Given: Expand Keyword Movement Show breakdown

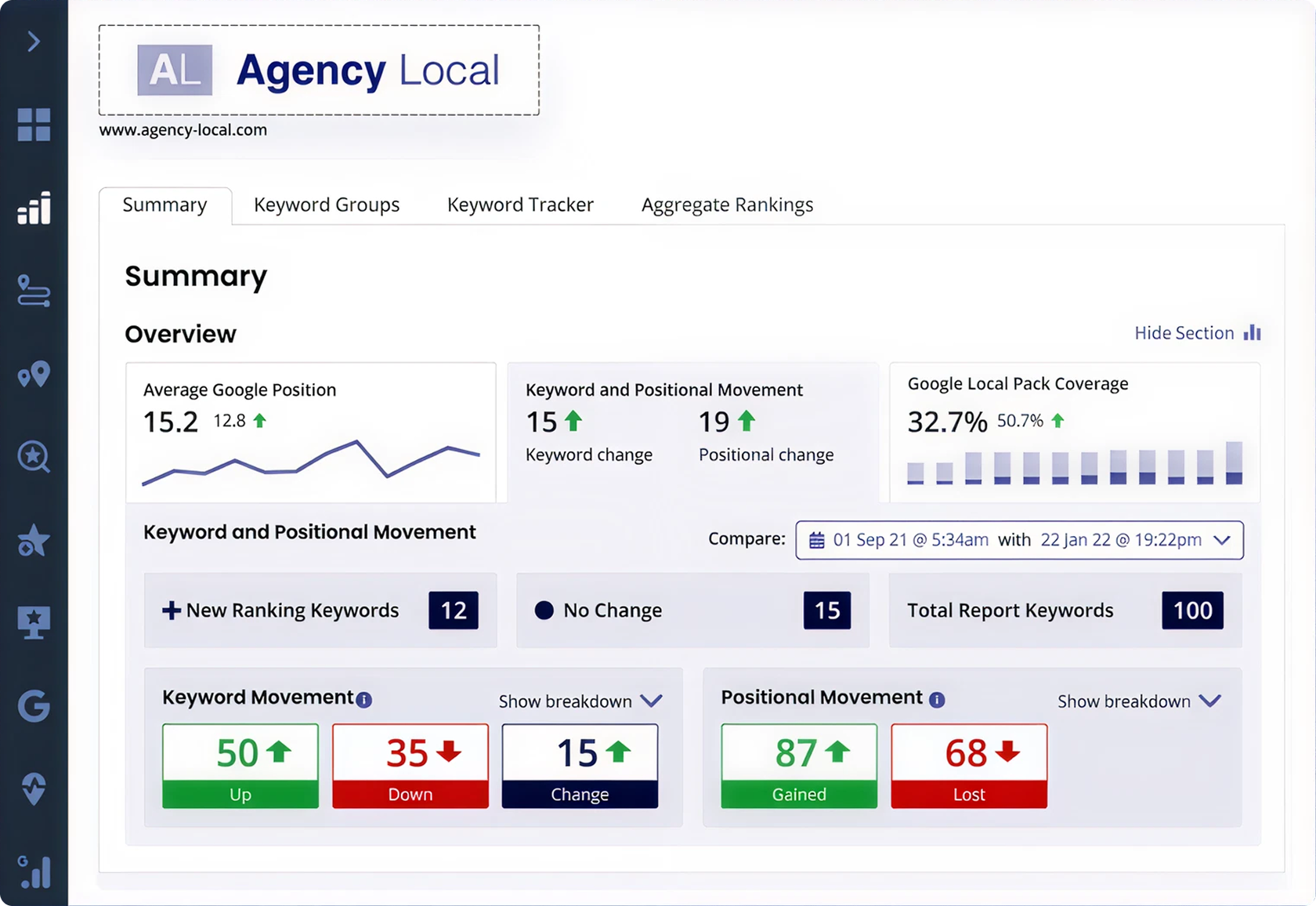Looking at the screenshot, I should click(580, 701).
